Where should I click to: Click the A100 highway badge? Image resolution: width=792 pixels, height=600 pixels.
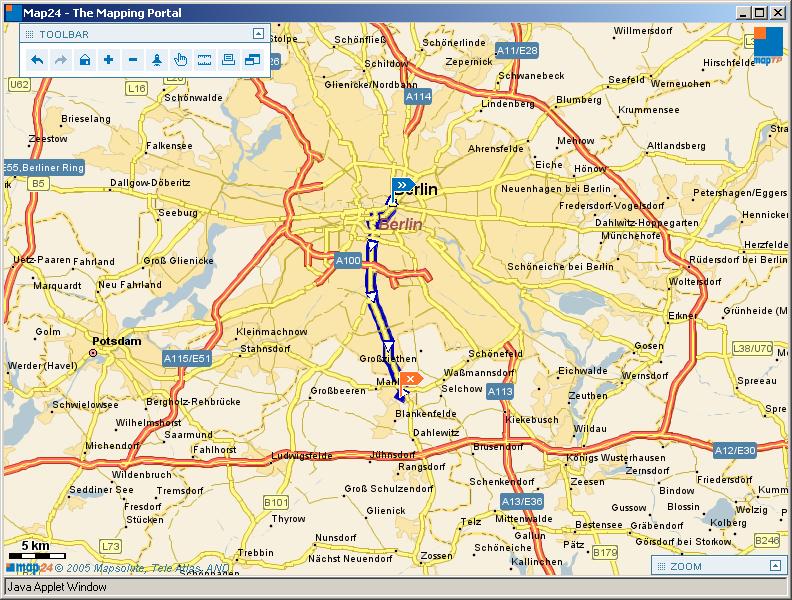click(x=347, y=261)
